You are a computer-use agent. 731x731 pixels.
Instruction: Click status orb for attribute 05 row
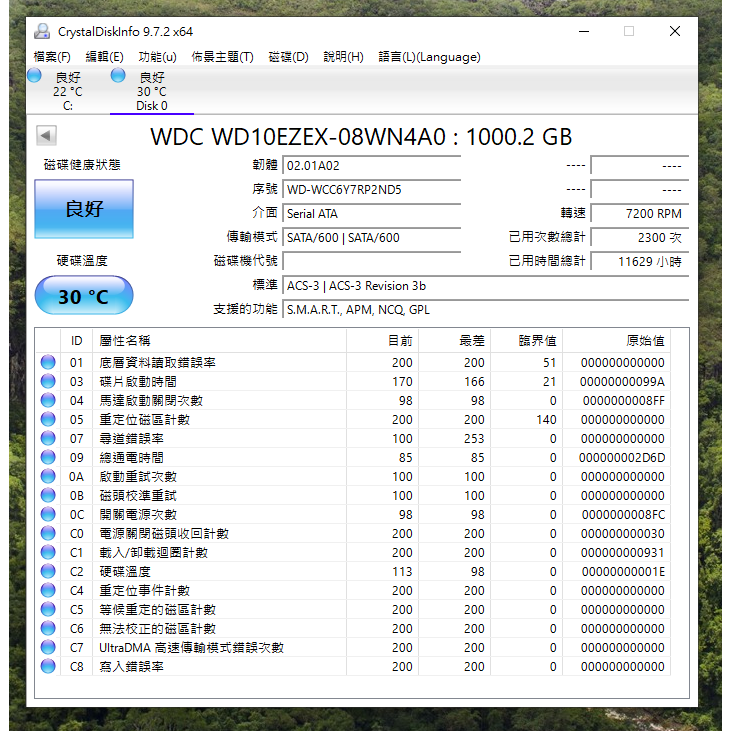(x=48, y=420)
